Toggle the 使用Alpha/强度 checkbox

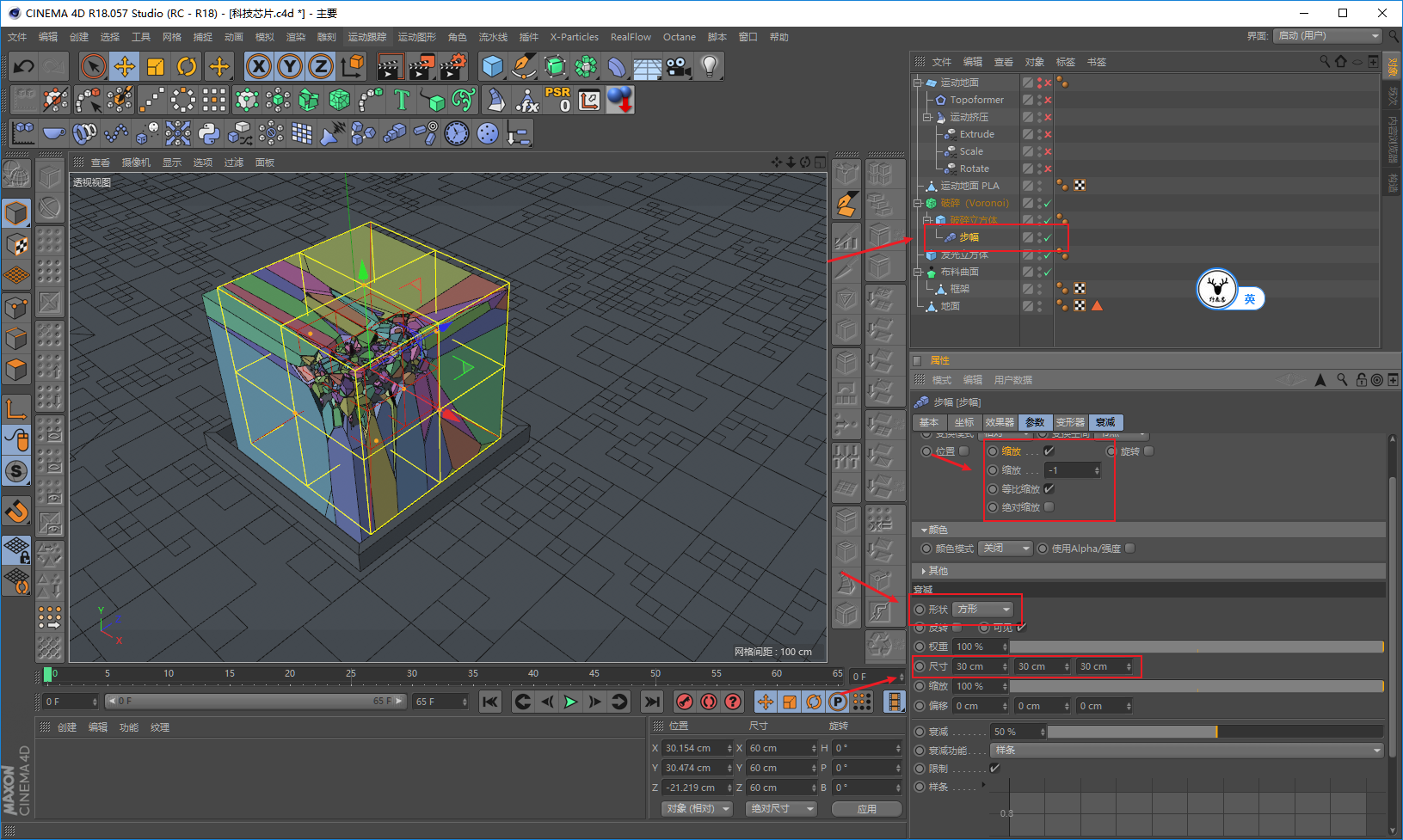(x=1130, y=548)
